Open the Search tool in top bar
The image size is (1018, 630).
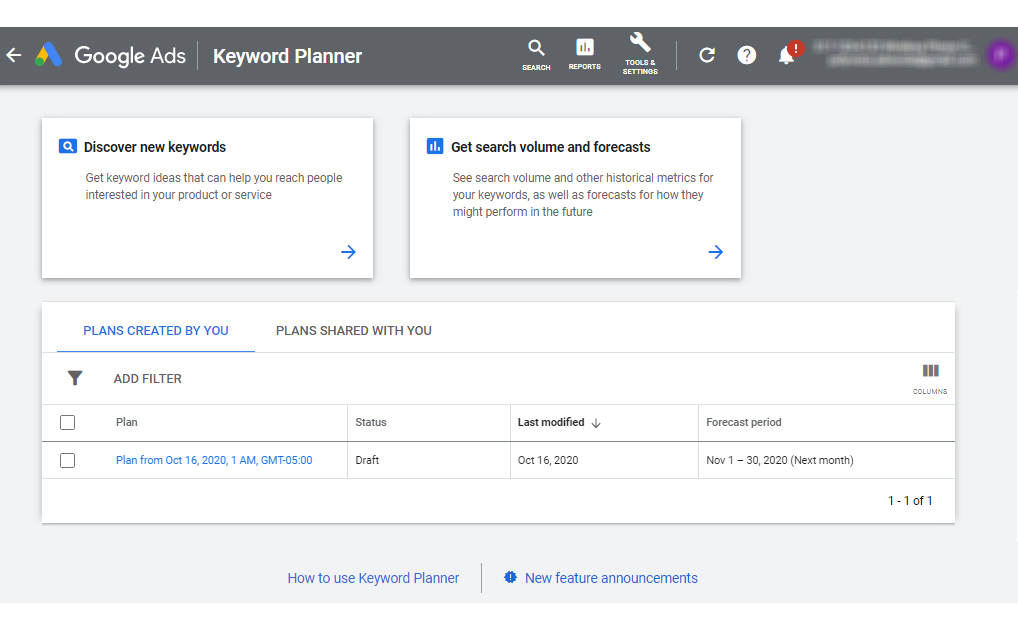536,54
